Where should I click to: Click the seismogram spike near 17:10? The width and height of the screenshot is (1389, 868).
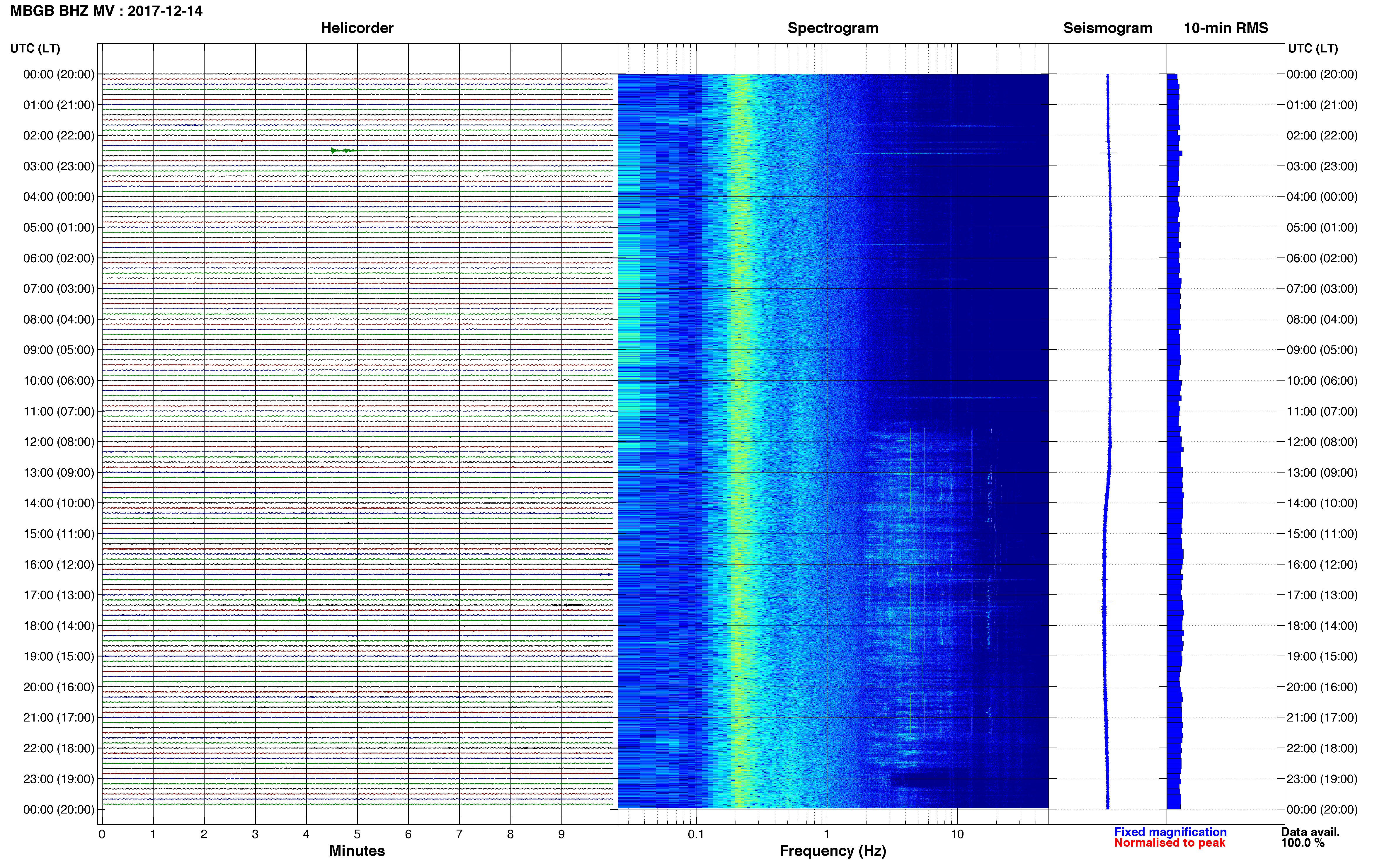pyautogui.click(x=1105, y=602)
